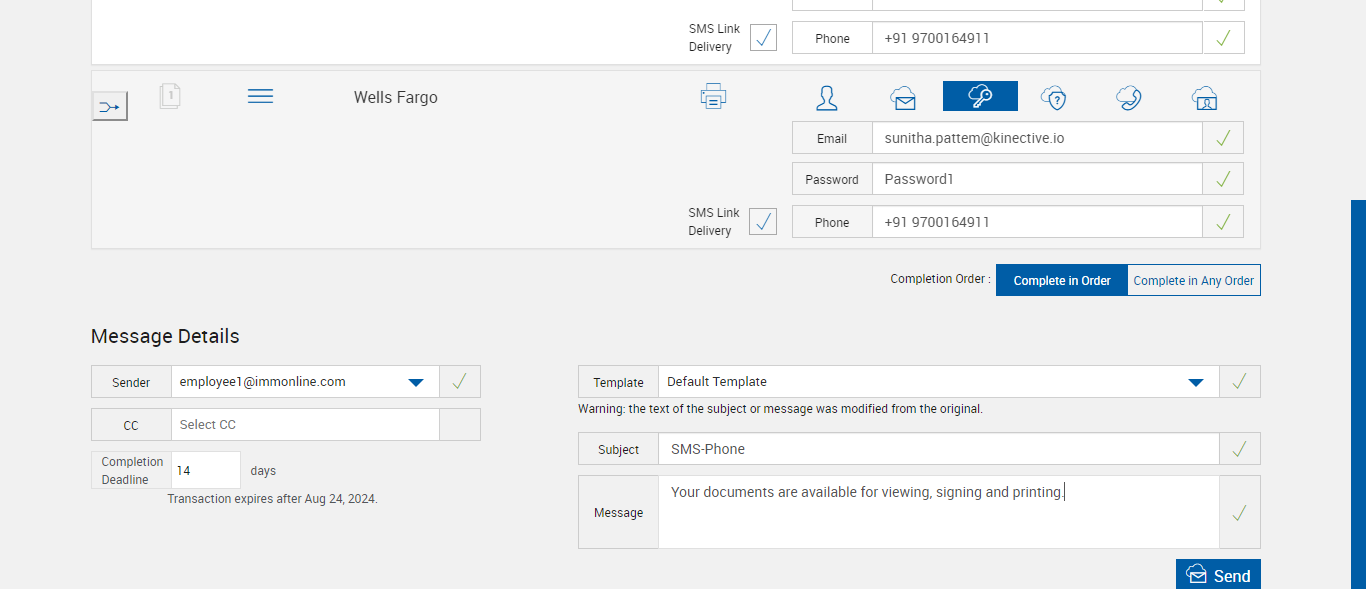Click the arrow button left of Wells Fargo row
This screenshot has width=1366, height=589.
tap(110, 106)
